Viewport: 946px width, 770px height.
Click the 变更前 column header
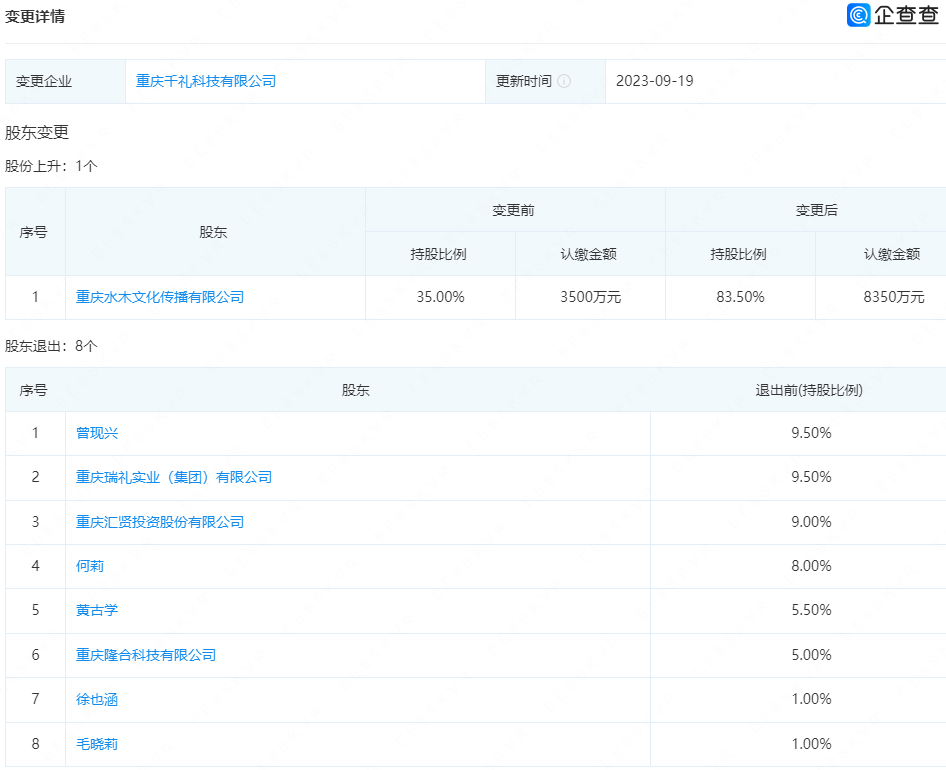(x=513, y=210)
